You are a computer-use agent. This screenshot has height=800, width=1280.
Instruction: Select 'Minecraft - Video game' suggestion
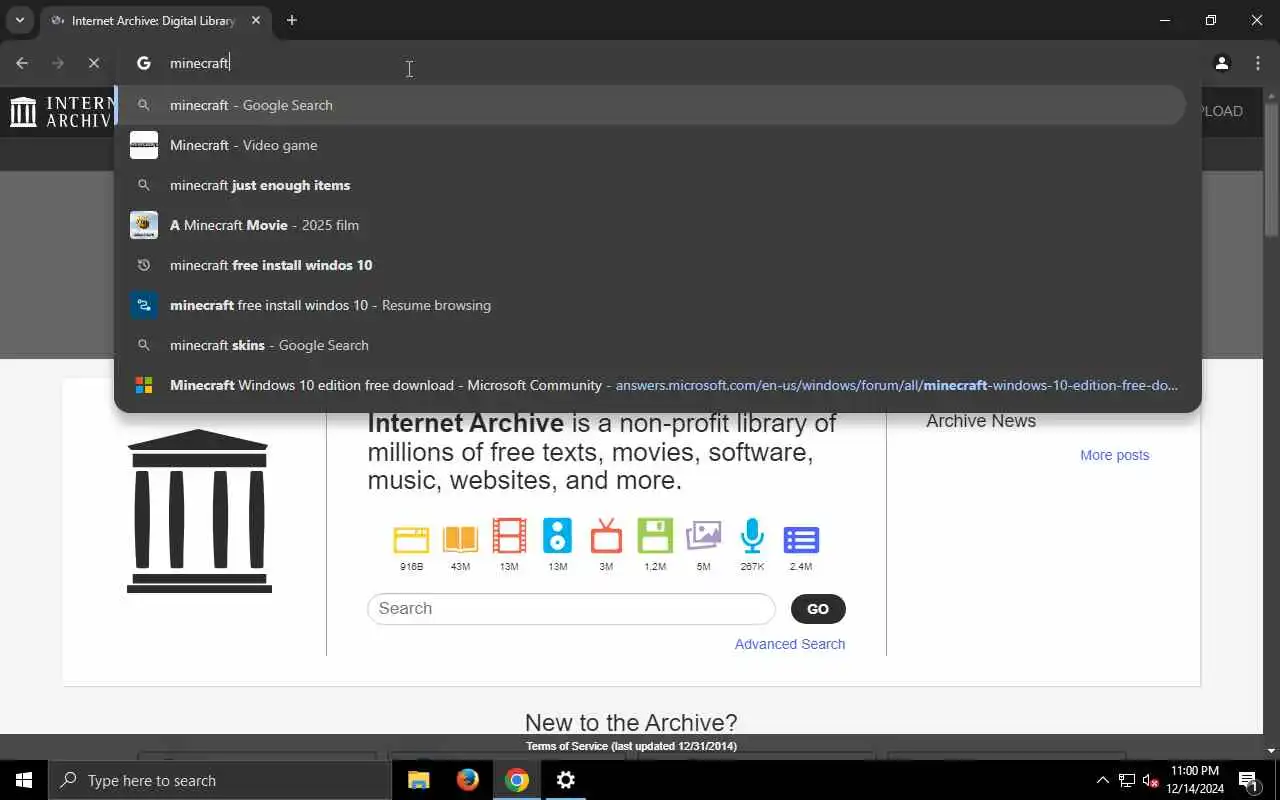652,145
